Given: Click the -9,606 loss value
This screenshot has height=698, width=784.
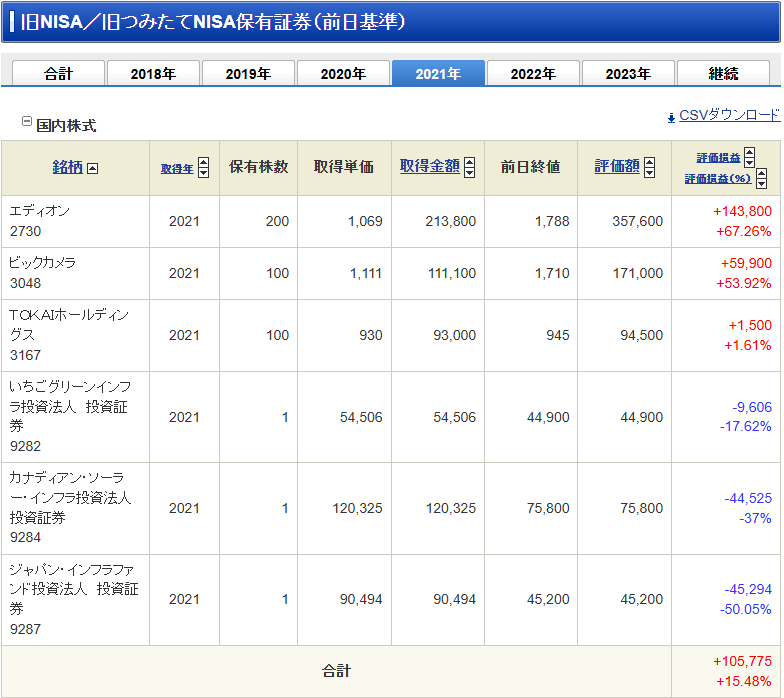Looking at the screenshot, I should click(752, 407).
